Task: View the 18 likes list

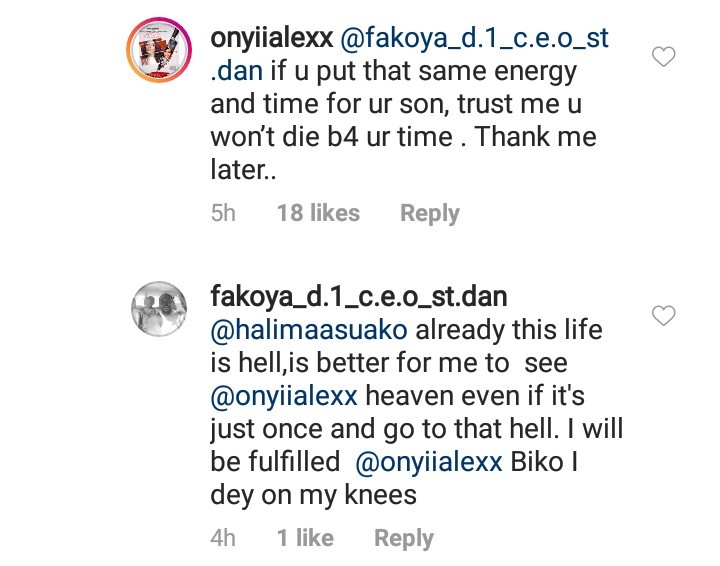Action: (318, 213)
